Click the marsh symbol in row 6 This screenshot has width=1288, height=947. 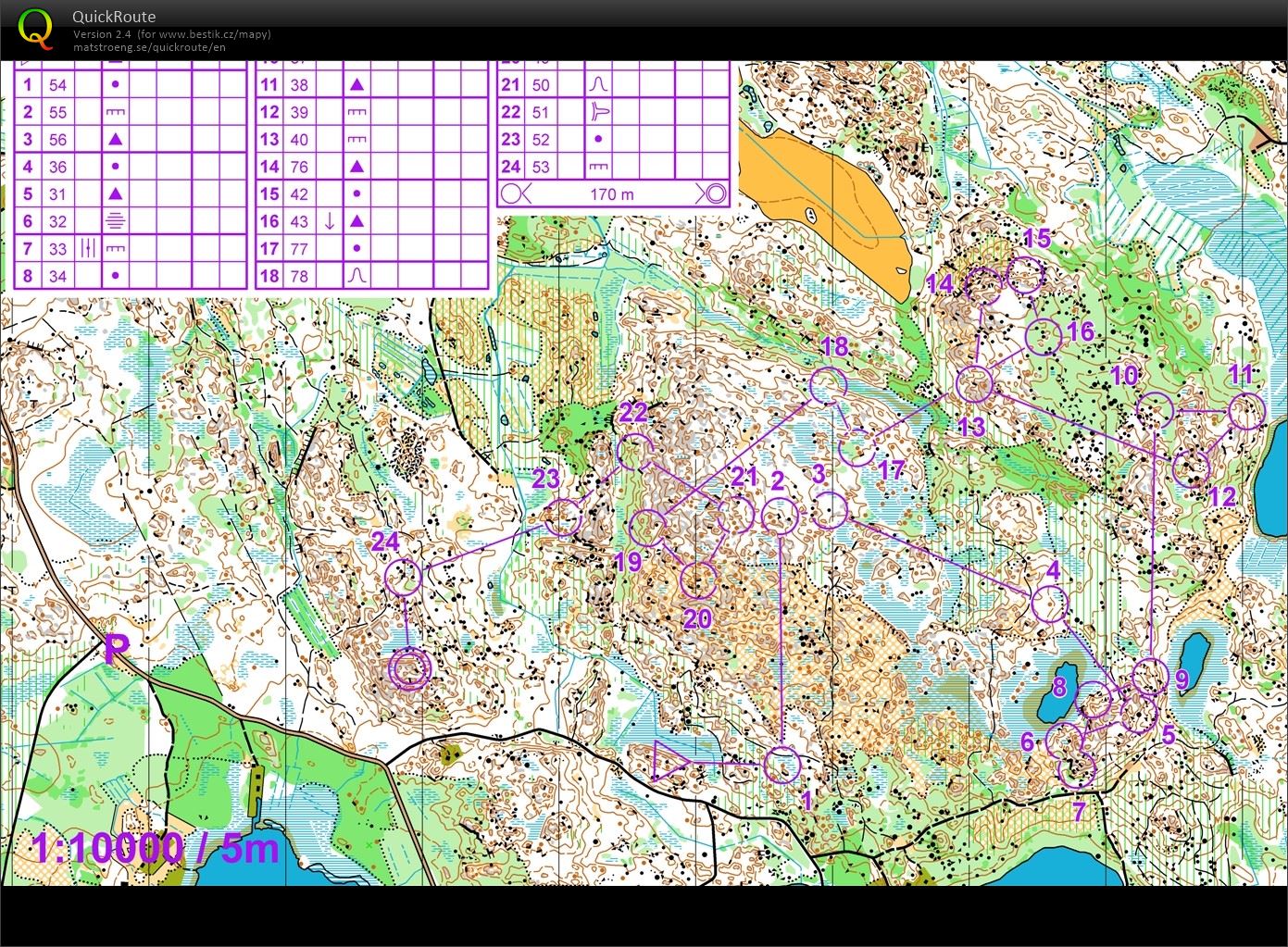(114, 220)
